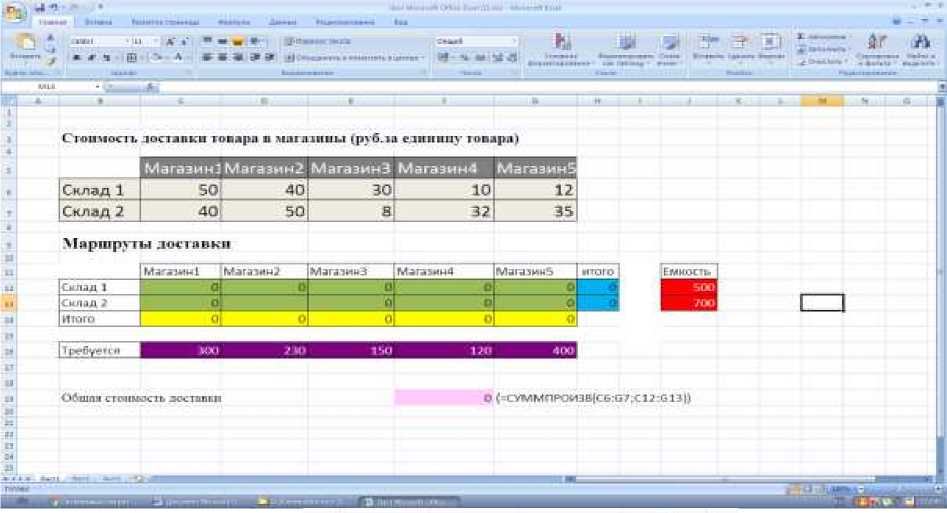Click the Name Box cell reference field
The height and width of the screenshot is (513, 947).
(x=48, y=87)
